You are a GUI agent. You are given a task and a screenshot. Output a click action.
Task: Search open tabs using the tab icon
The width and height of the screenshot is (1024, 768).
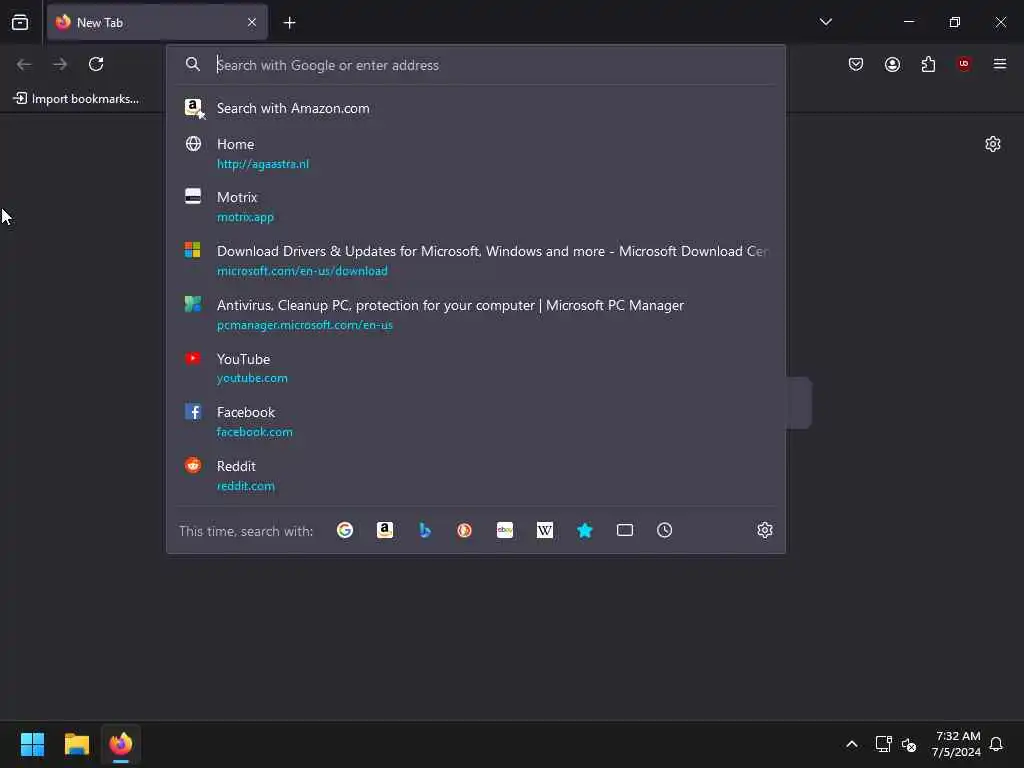click(x=624, y=530)
